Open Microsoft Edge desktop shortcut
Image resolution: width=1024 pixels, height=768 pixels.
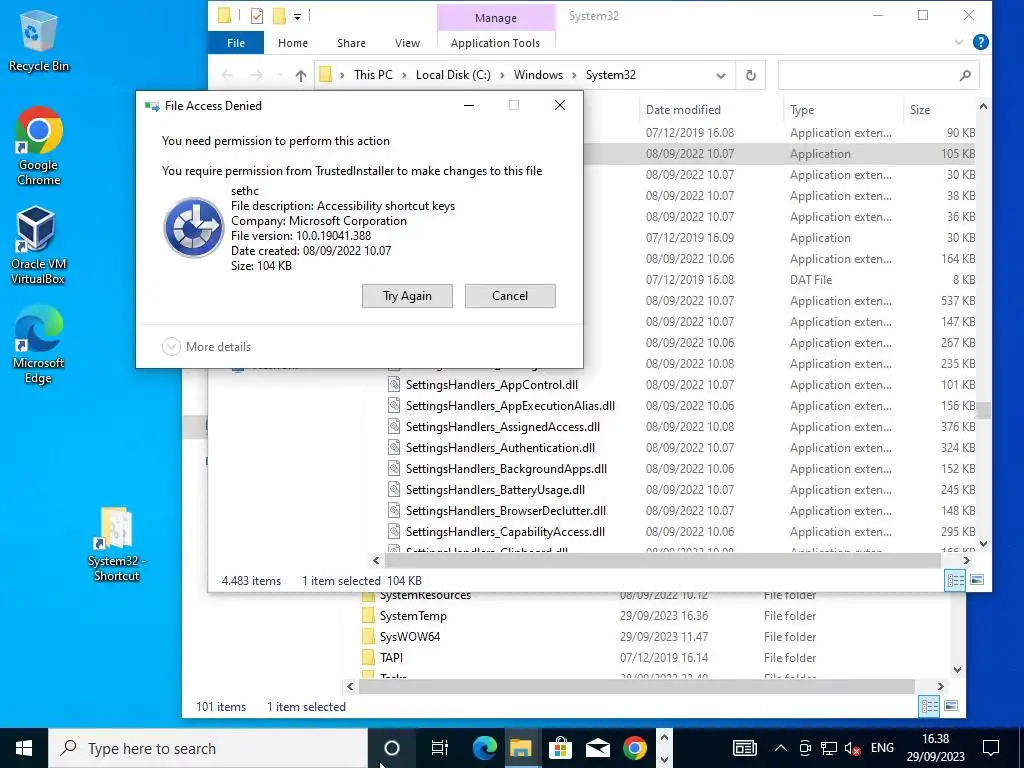pos(38,344)
